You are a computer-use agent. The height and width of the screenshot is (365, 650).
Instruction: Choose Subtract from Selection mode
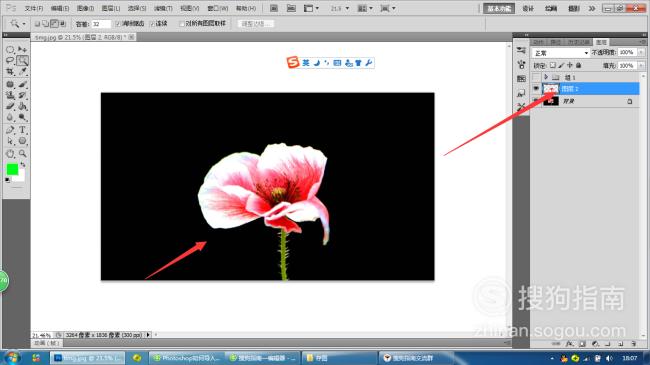[54, 24]
